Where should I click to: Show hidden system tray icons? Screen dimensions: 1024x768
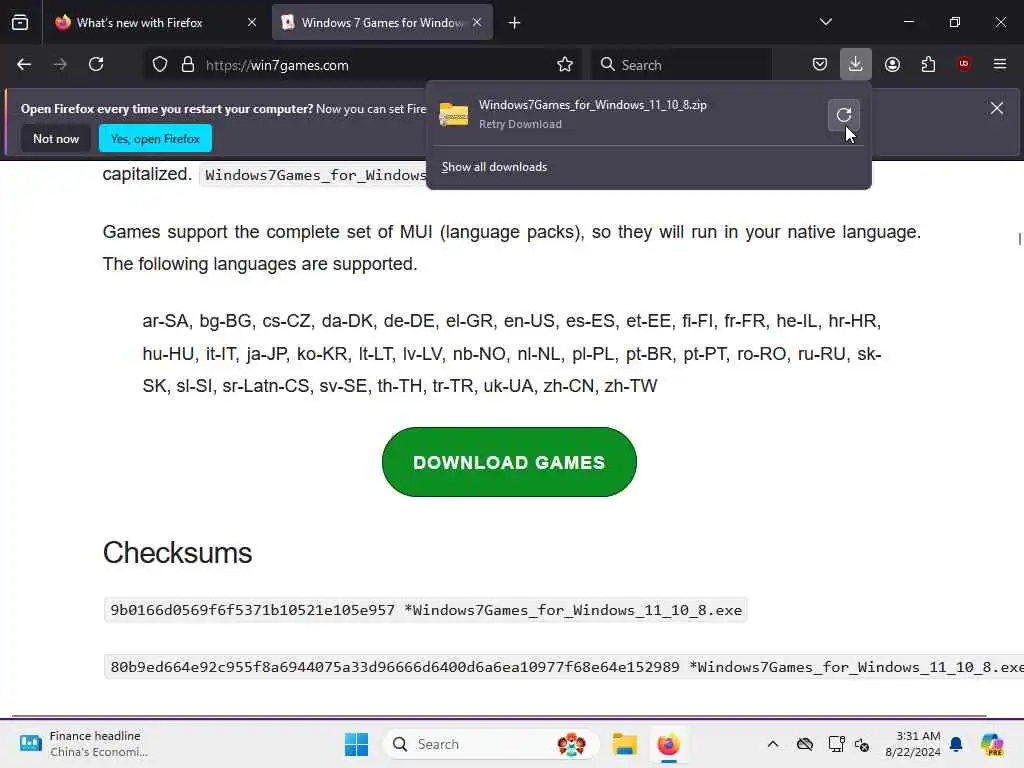(773, 744)
